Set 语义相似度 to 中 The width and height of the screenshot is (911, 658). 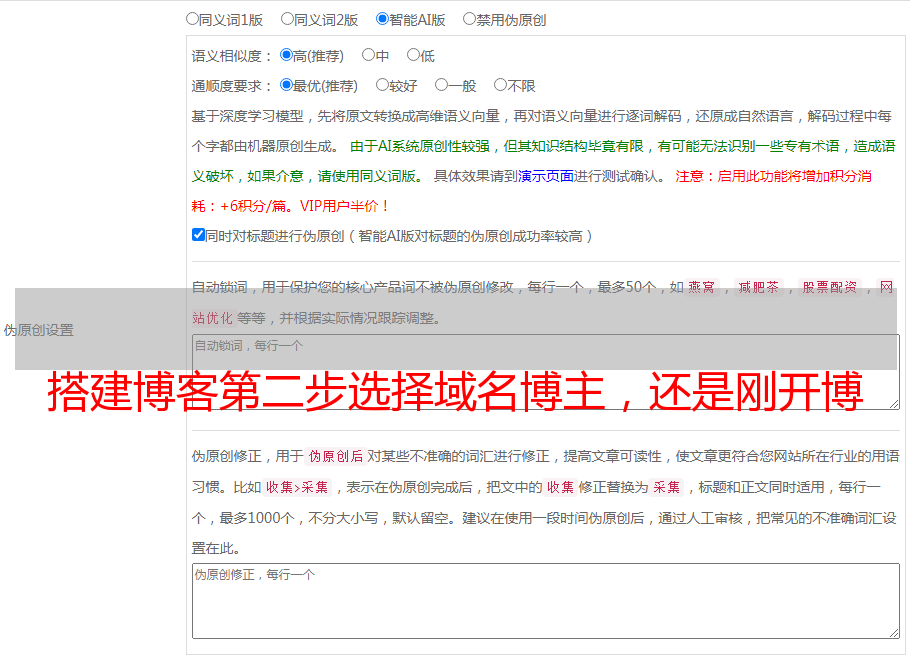click(368, 55)
